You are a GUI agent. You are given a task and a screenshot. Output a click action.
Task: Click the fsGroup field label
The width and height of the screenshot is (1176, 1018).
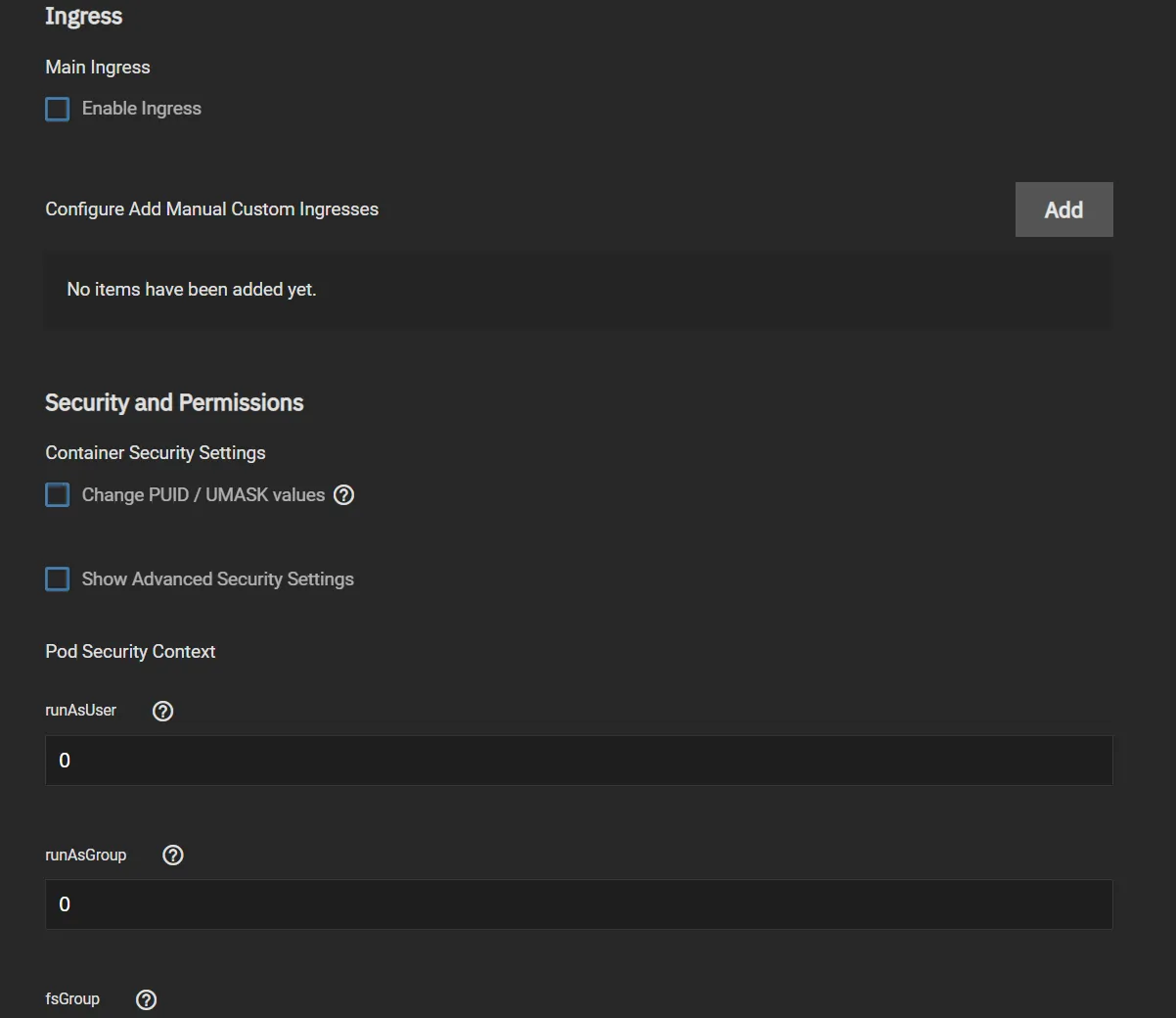[72, 998]
